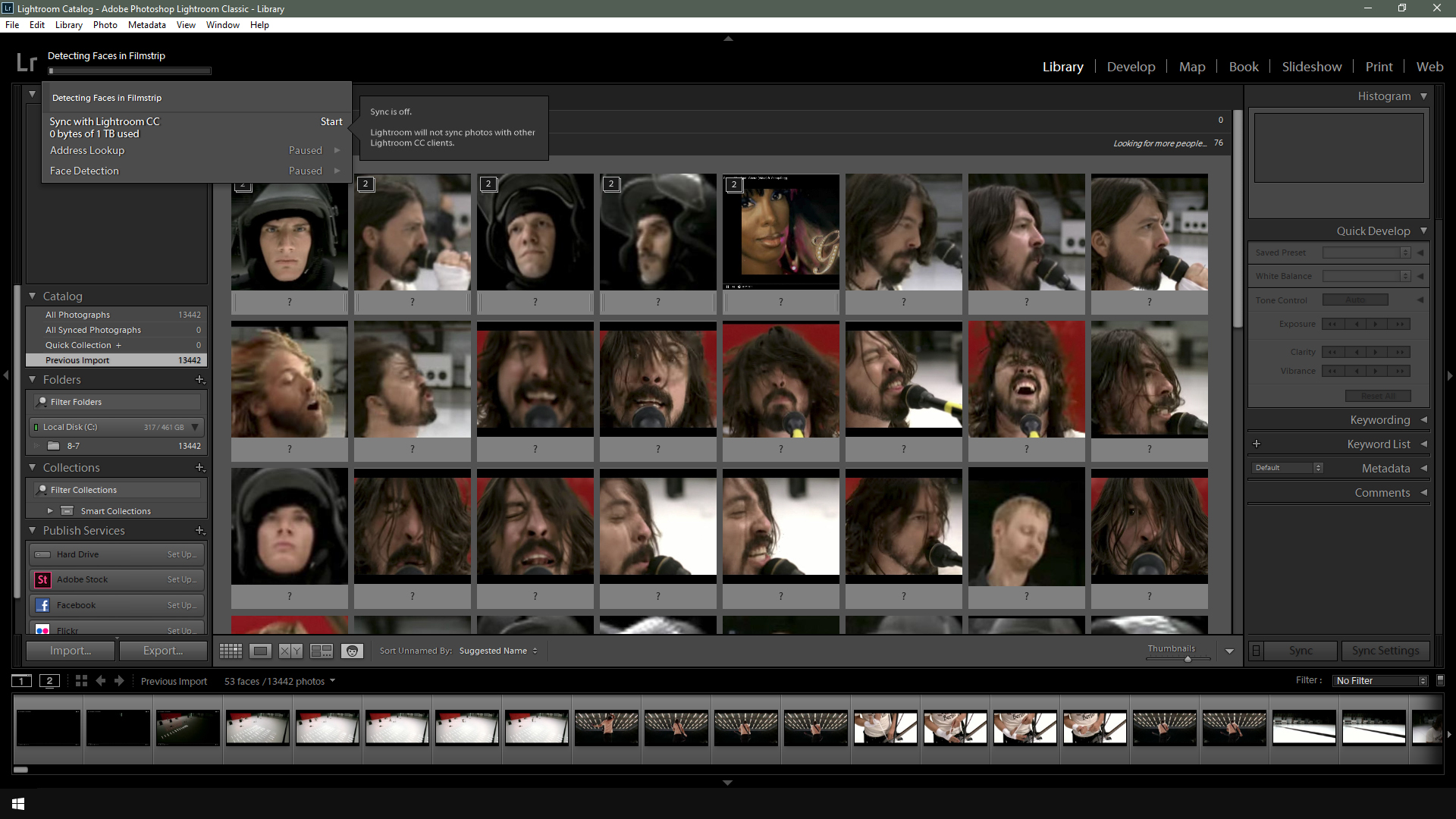This screenshot has height=819, width=1456.
Task: Select the People view face icon
Action: pos(352,651)
